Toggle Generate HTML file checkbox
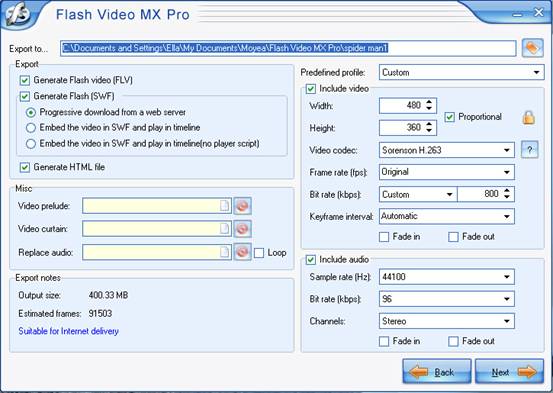This screenshot has width=553, height=393. tap(25, 167)
